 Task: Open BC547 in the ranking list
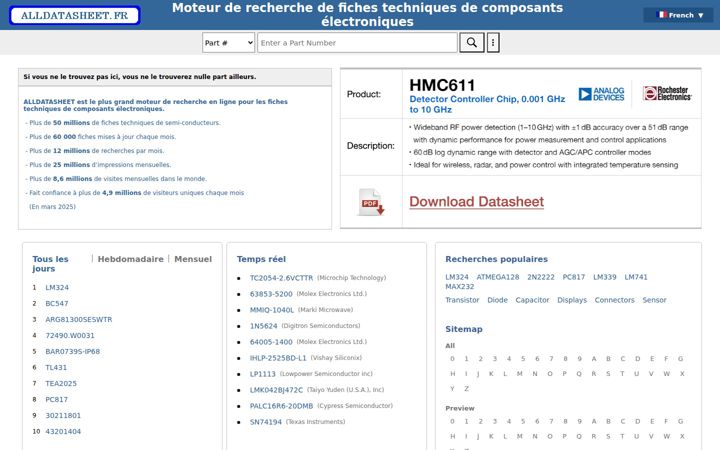point(56,304)
